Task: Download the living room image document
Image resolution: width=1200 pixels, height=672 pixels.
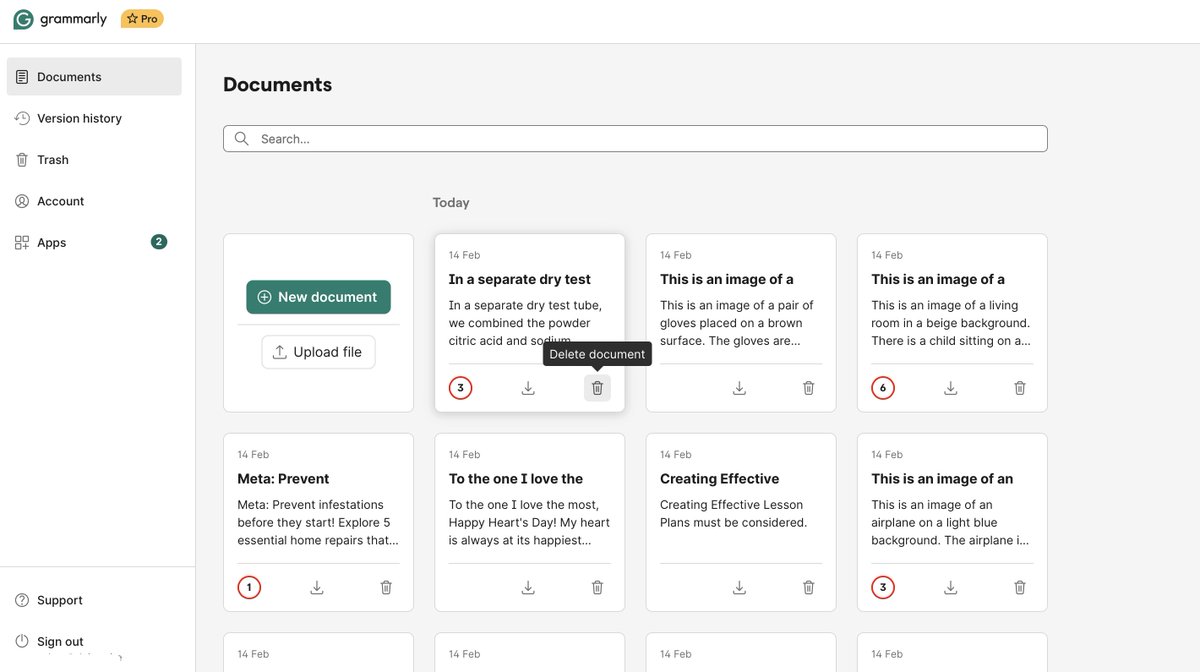Action: coord(951,388)
